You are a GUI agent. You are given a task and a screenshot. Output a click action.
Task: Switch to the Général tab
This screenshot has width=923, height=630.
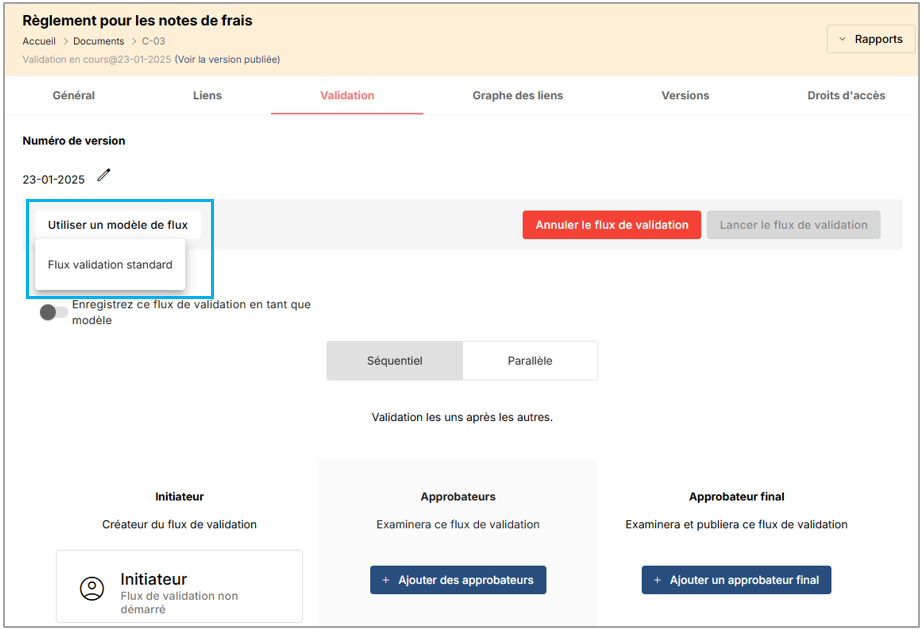click(x=74, y=96)
